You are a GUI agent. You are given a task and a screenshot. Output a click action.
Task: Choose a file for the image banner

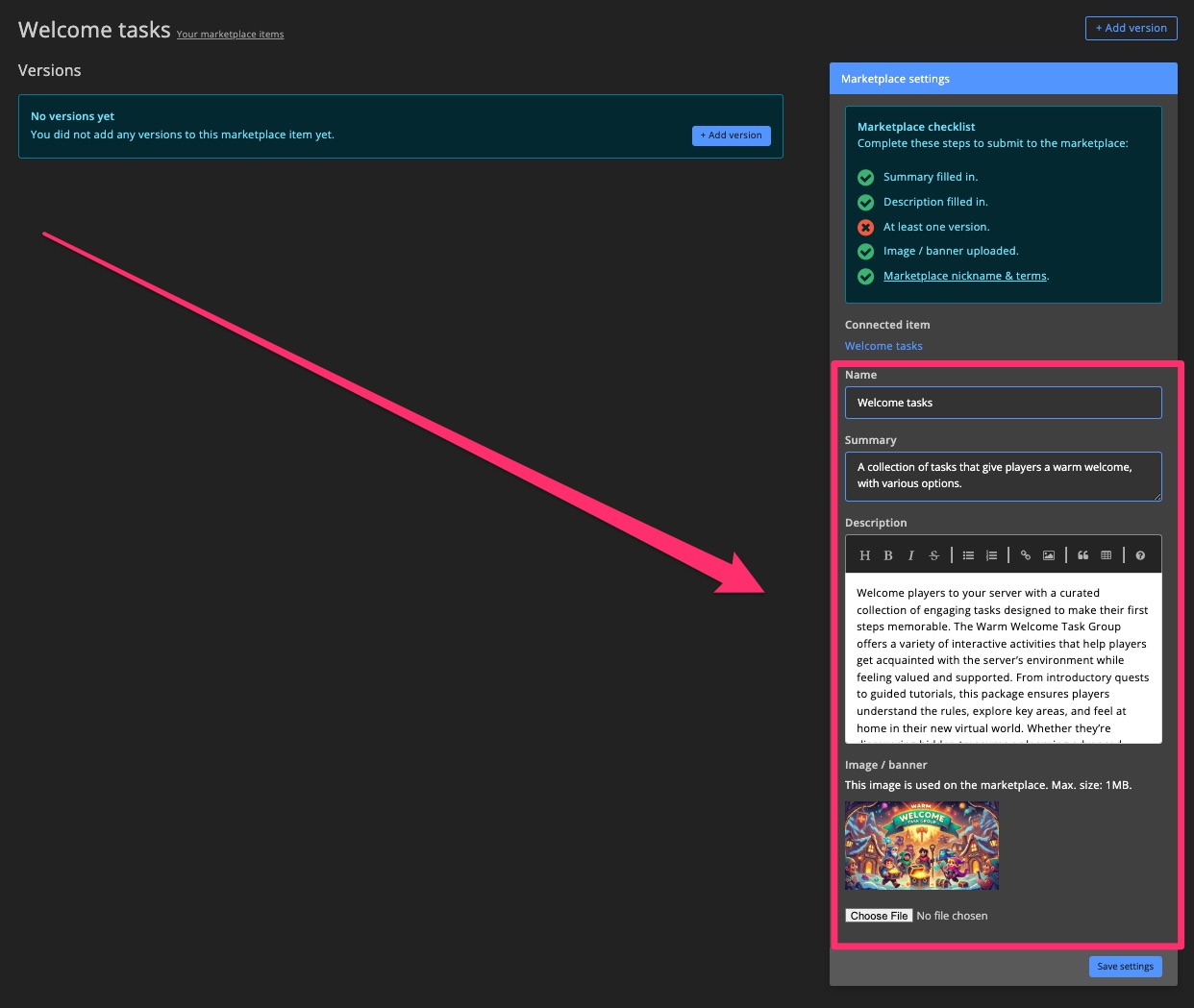pos(878,915)
